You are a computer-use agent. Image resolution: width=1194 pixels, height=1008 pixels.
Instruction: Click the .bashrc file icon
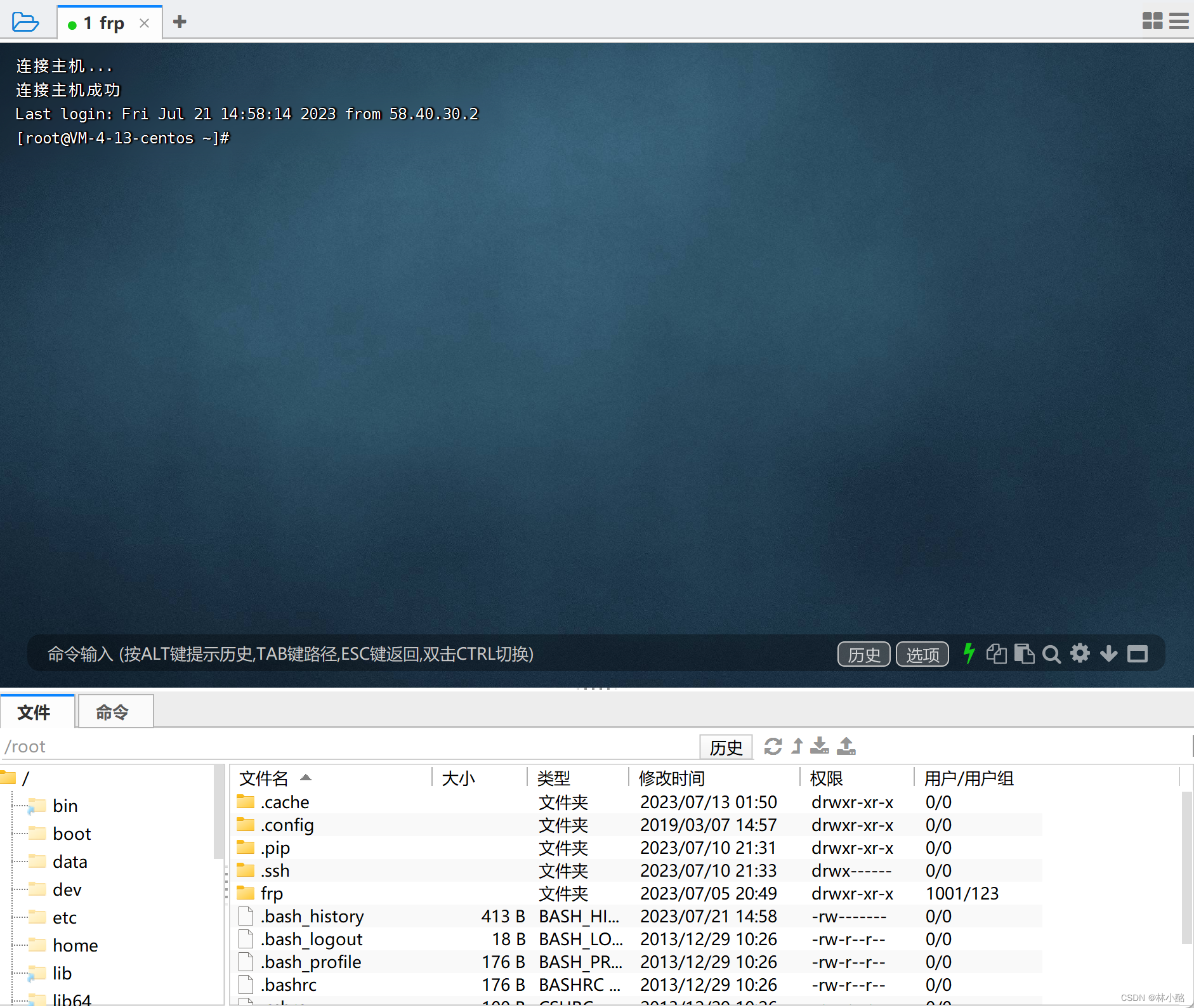(246, 985)
